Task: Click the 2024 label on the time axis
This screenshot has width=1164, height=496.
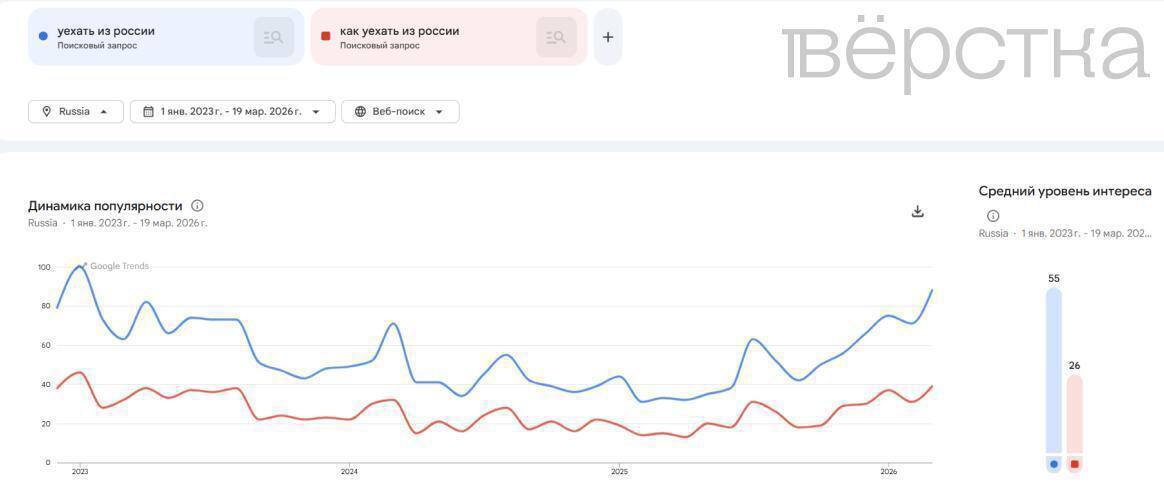Action: 349,471
